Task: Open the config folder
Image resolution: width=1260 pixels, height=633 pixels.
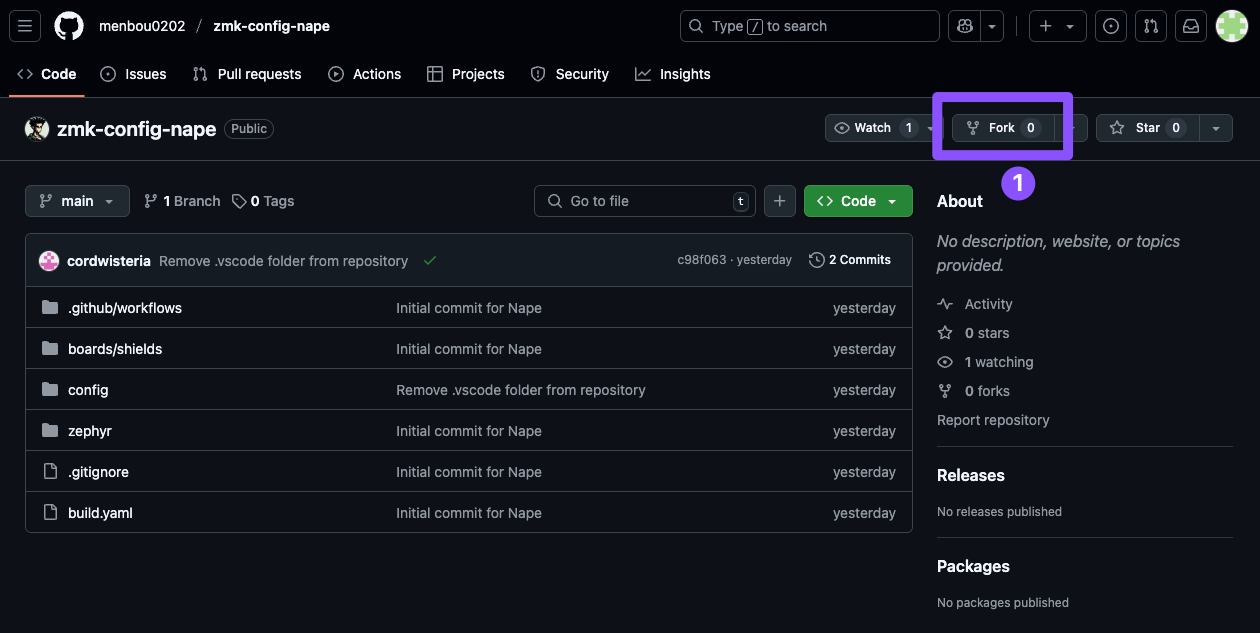Action: 88,390
